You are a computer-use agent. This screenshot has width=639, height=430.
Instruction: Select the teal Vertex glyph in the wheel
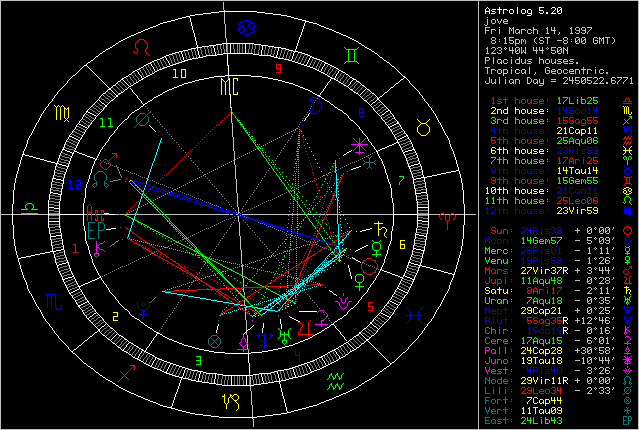point(370,163)
